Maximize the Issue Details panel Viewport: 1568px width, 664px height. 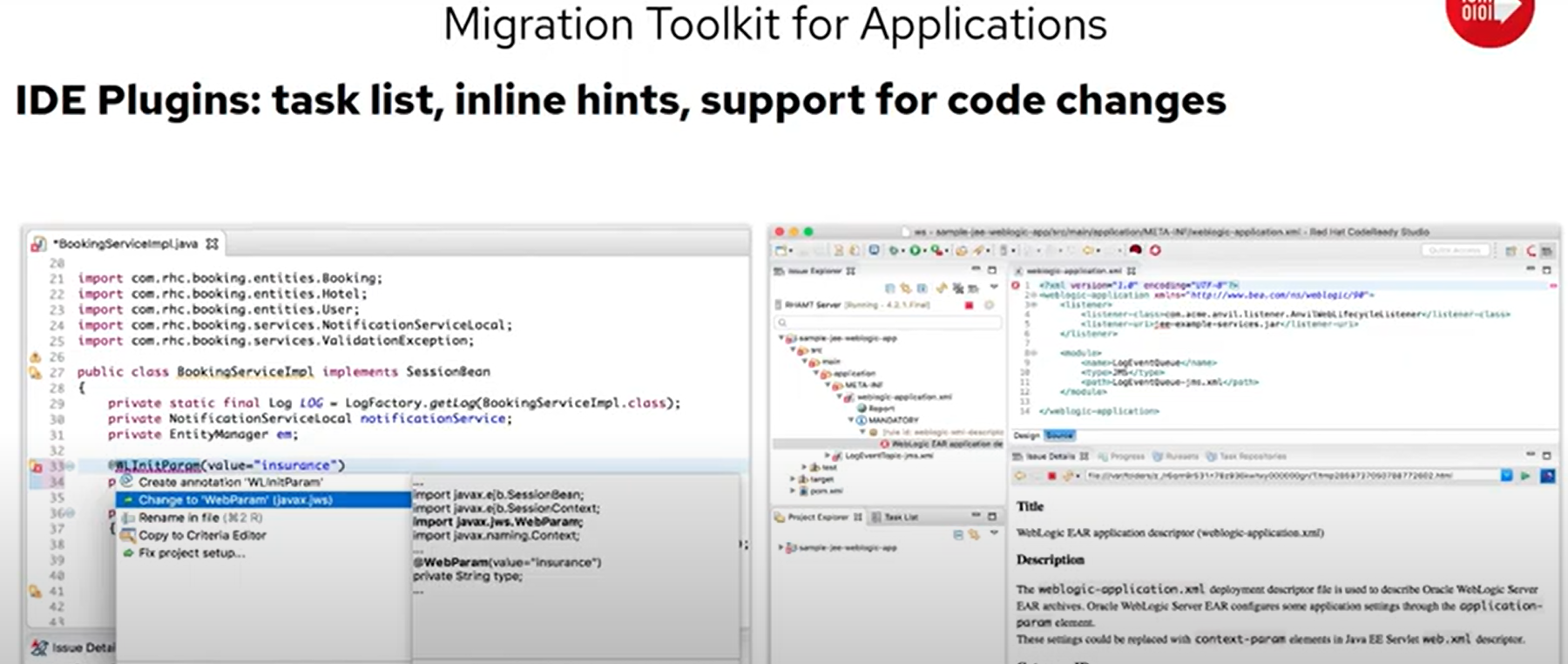1547,456
